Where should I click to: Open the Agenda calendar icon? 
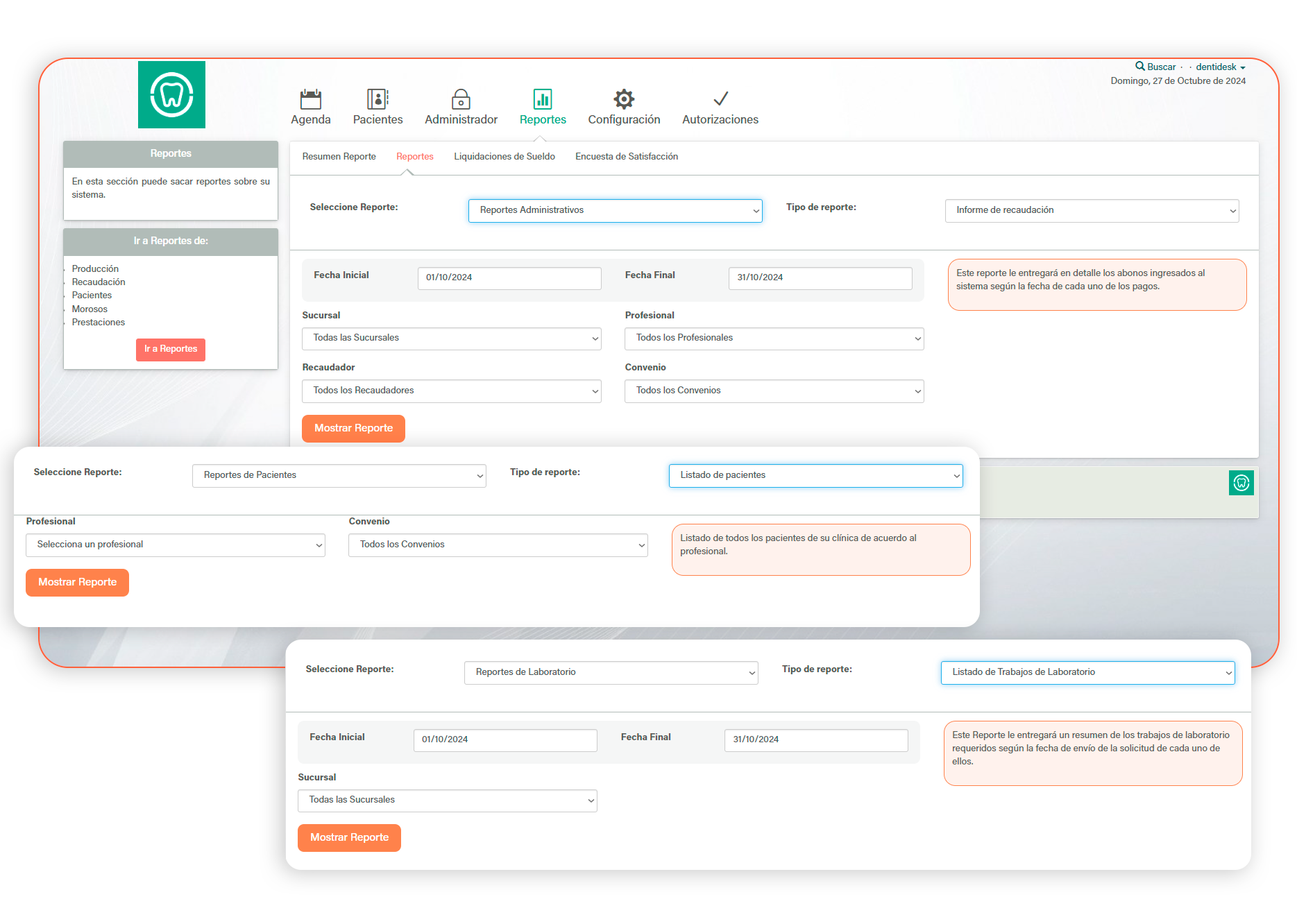click(x=310, y=99)
